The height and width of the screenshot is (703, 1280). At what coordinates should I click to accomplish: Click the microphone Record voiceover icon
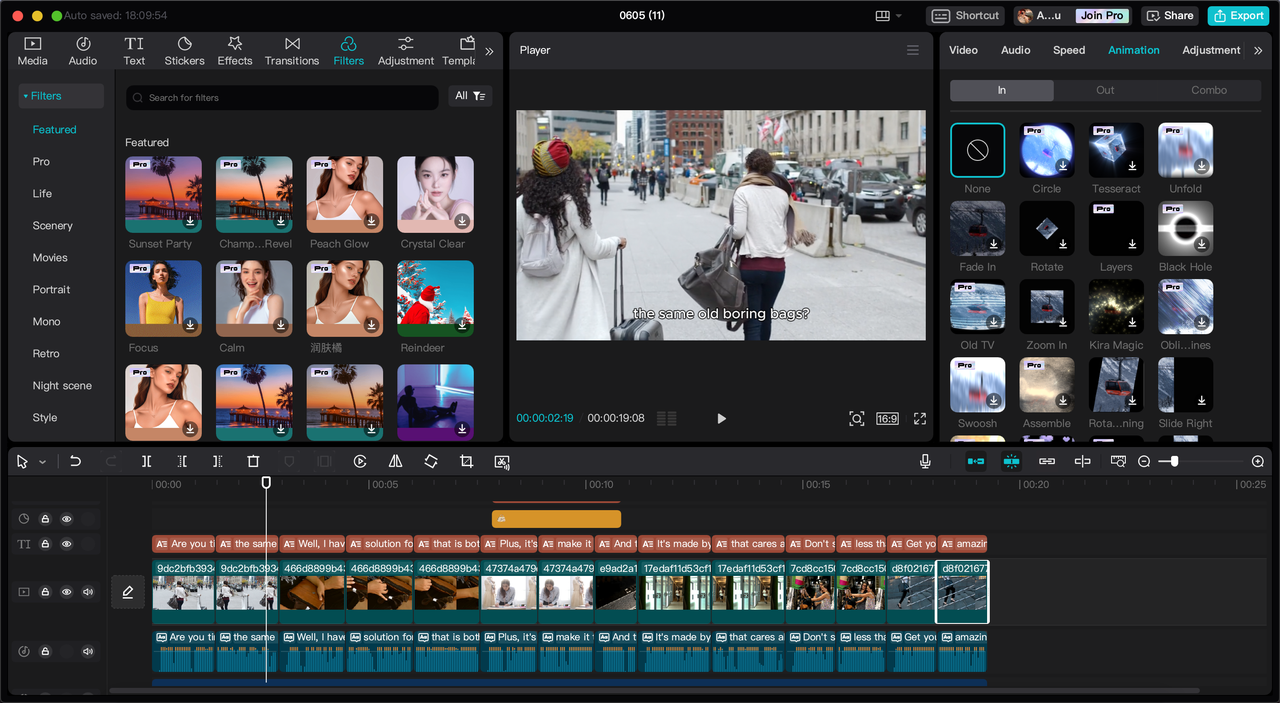pyautogui.click(x=925, y=461)
